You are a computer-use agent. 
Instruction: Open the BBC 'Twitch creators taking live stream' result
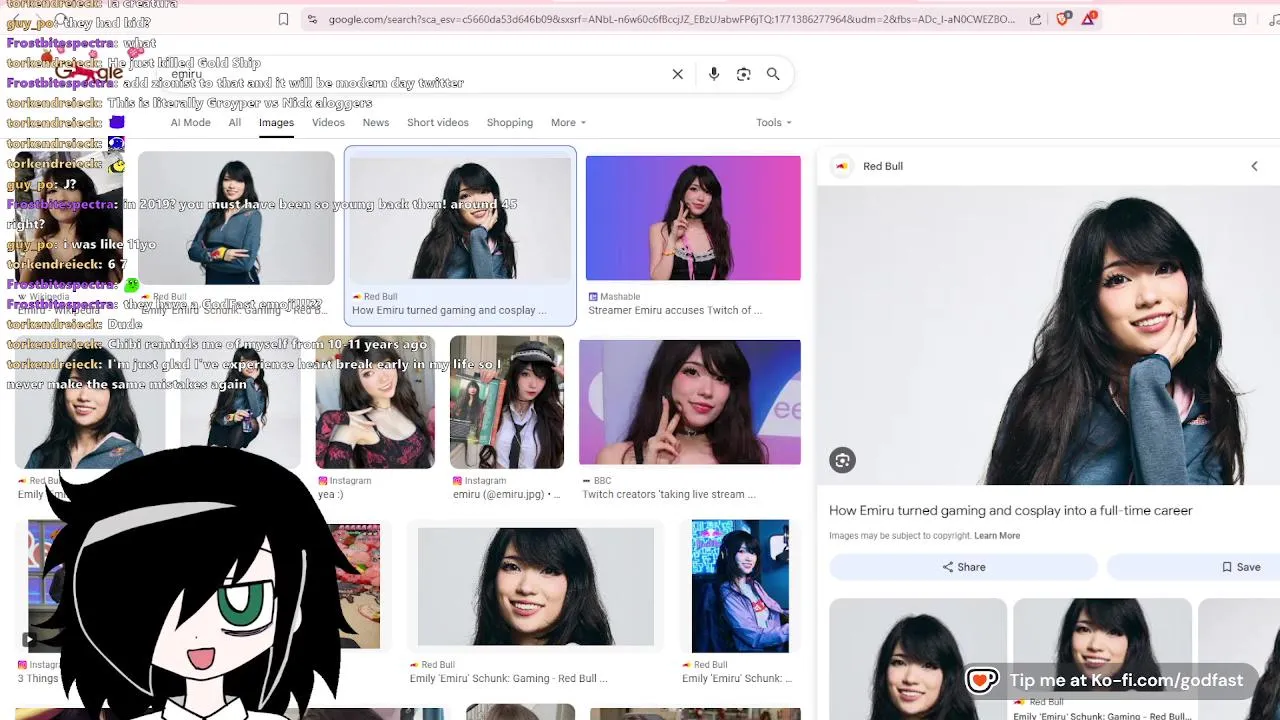(669, 494)
